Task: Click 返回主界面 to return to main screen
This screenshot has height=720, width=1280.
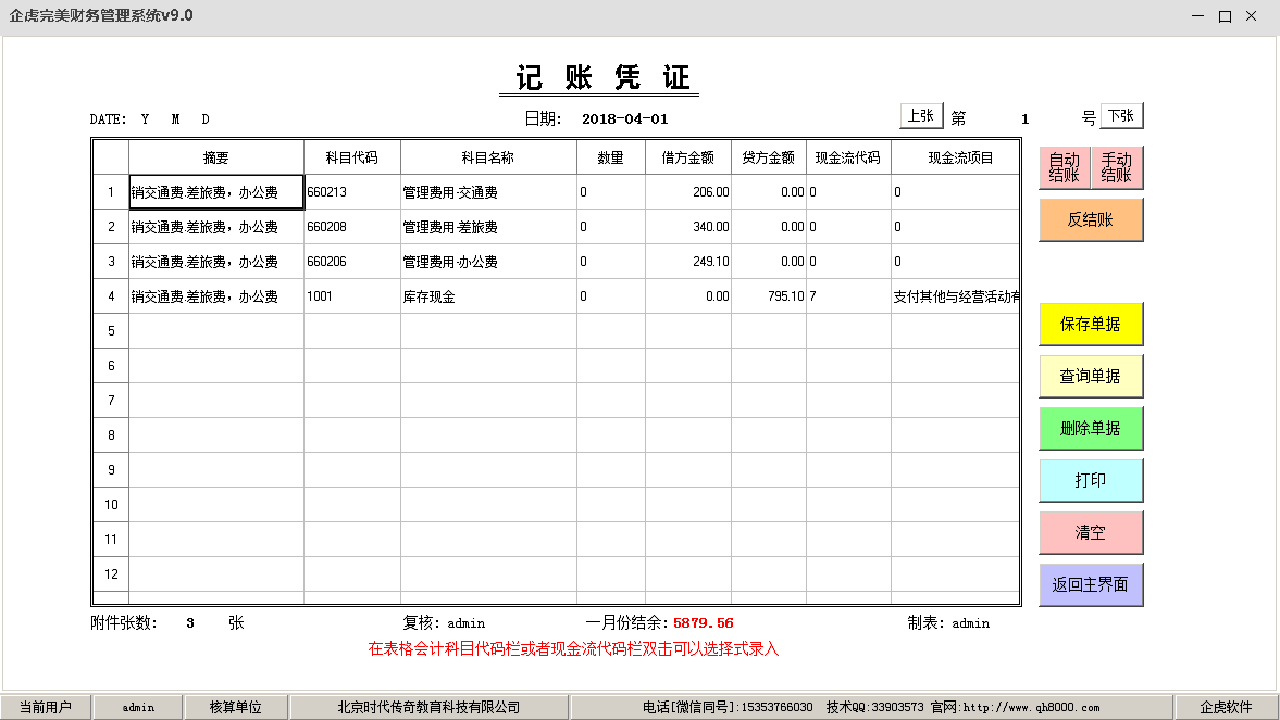Action: tap(1091, 584)
